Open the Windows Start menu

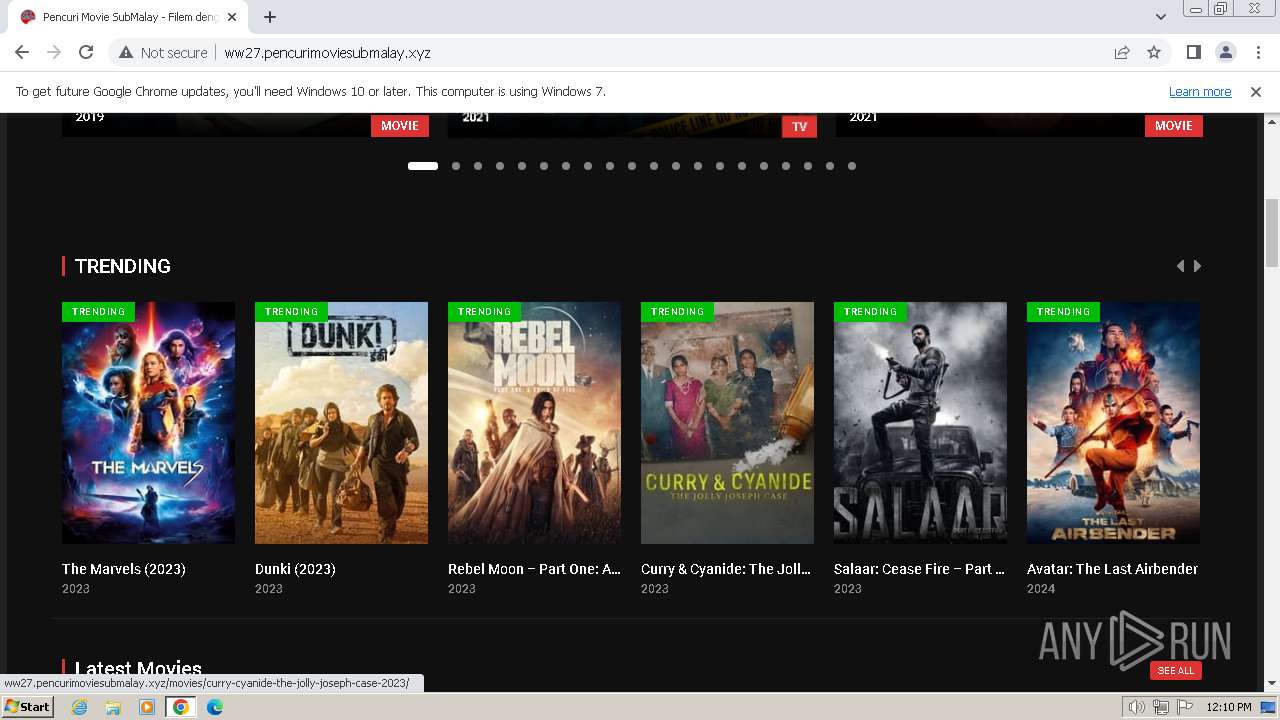pos(28,707)
